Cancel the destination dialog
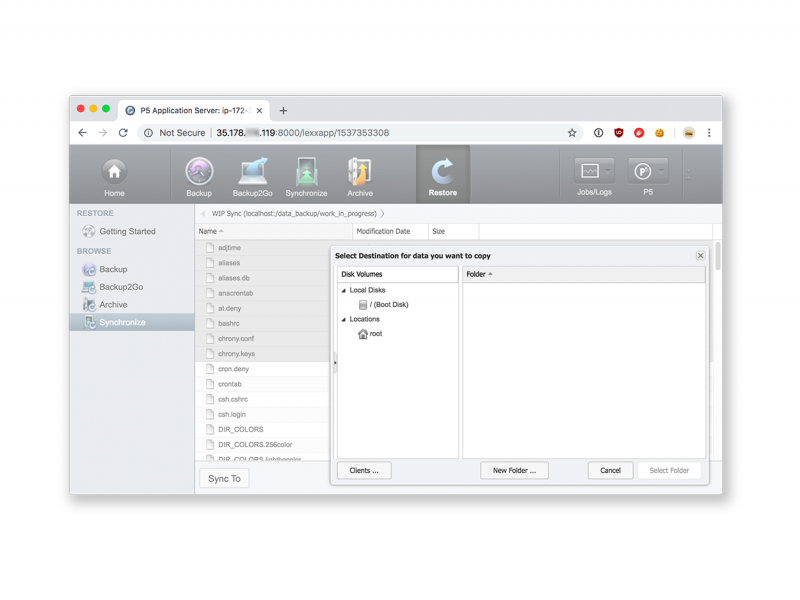800x600 pixels. point(610,470)
